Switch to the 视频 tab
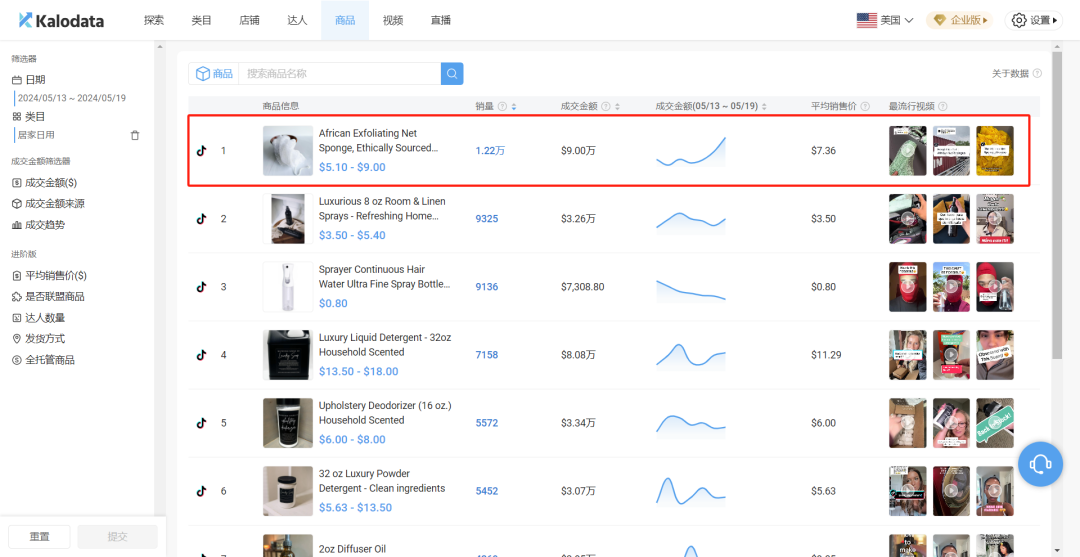Screen dimensions: 1080x557 [392, 20]
